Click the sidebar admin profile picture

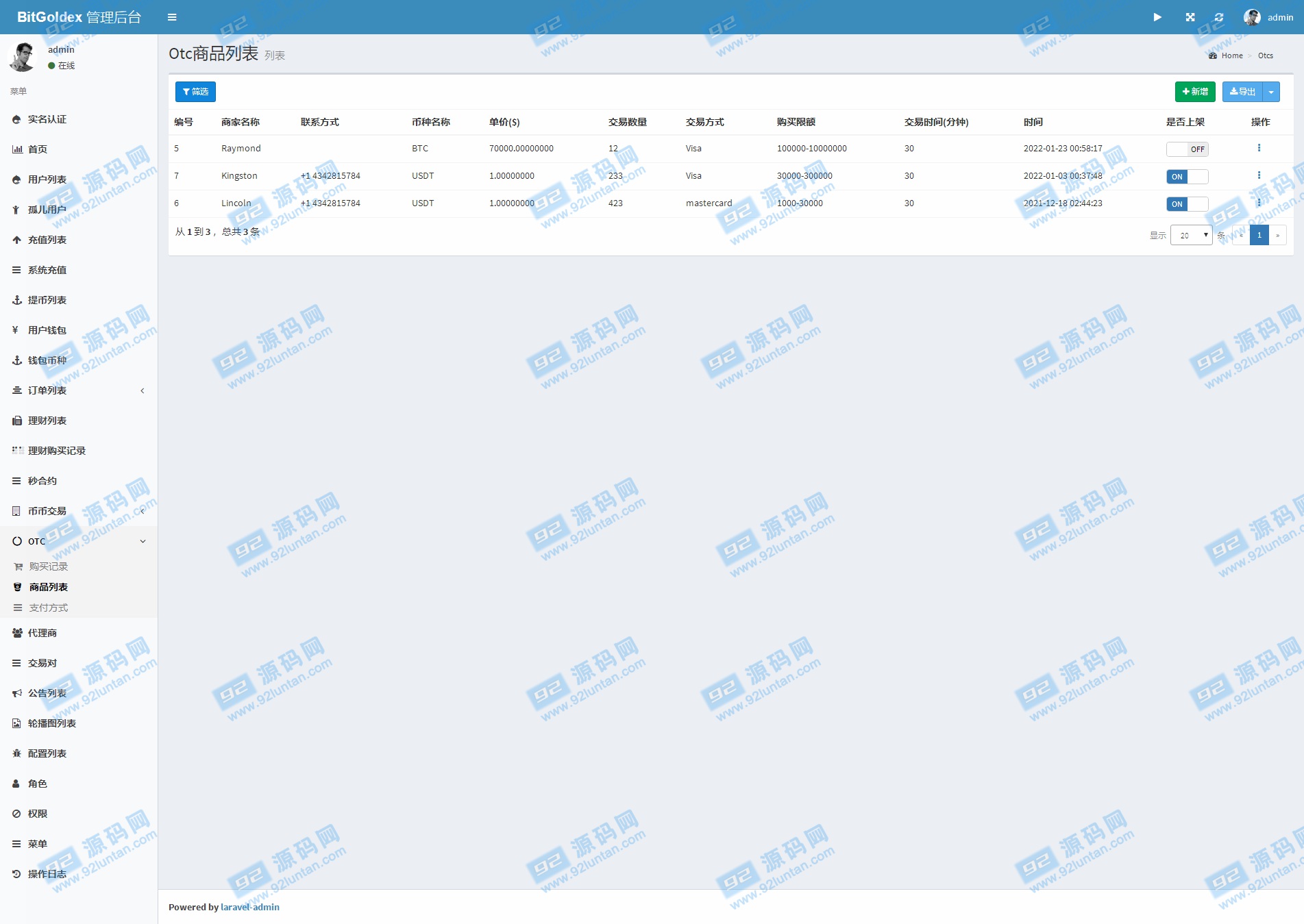coord(23,57)
